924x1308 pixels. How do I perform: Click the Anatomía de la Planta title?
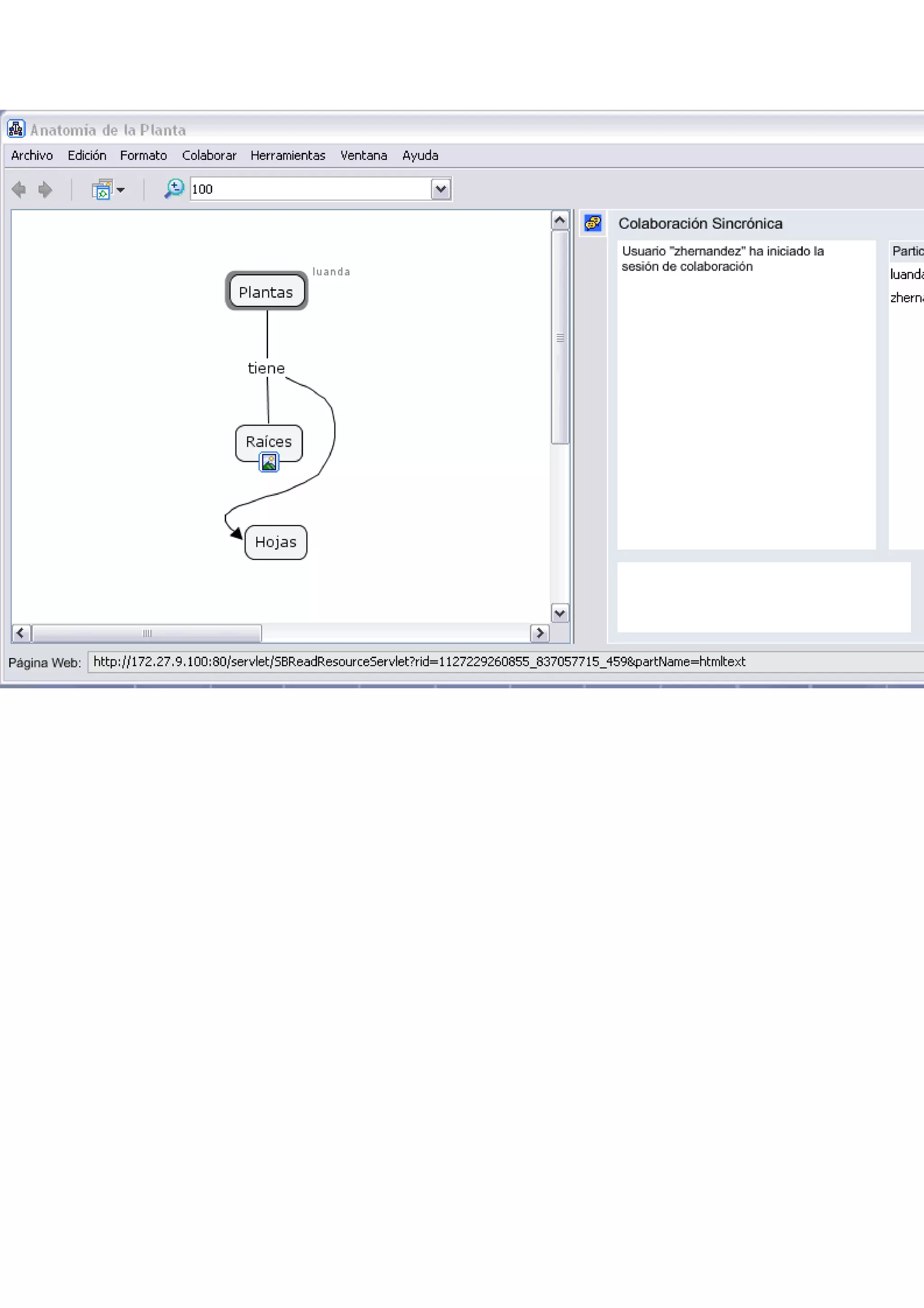tap(108, 130)
